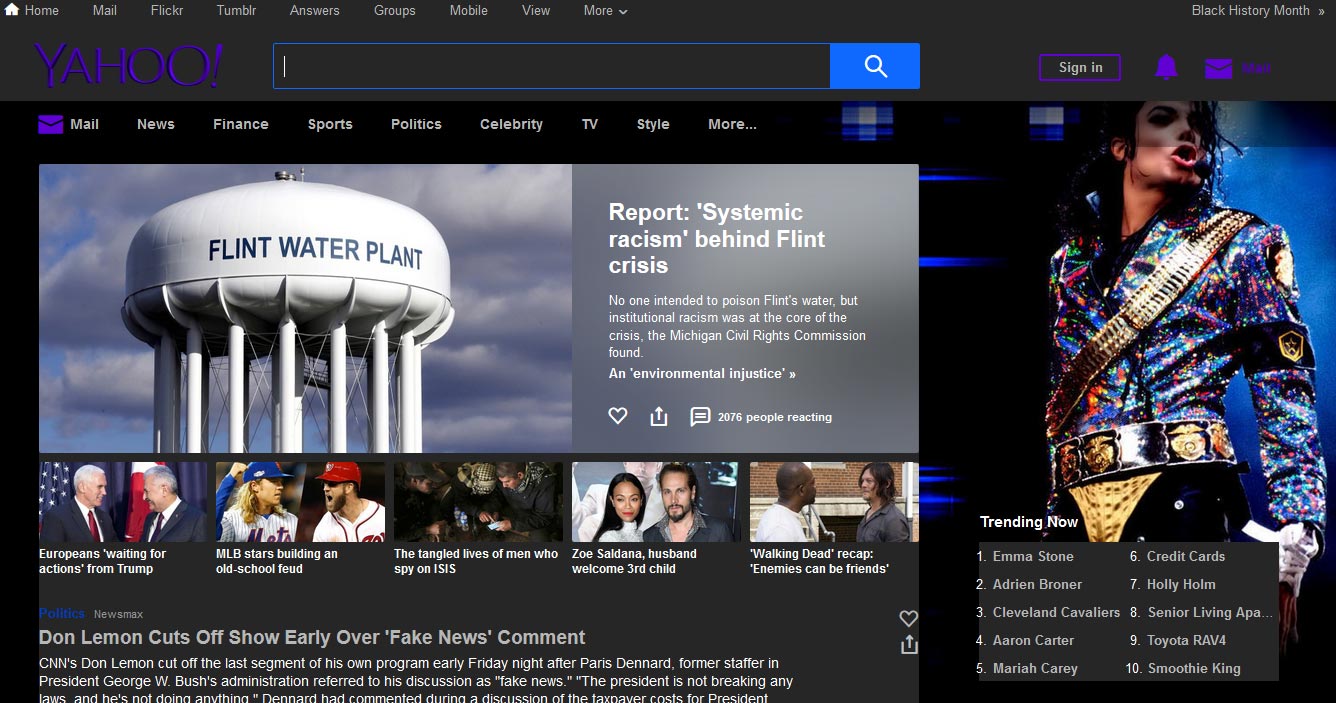Share the Flint crisis story
The height and width of the screenshot is (703, 1336).
click(658, 416)
